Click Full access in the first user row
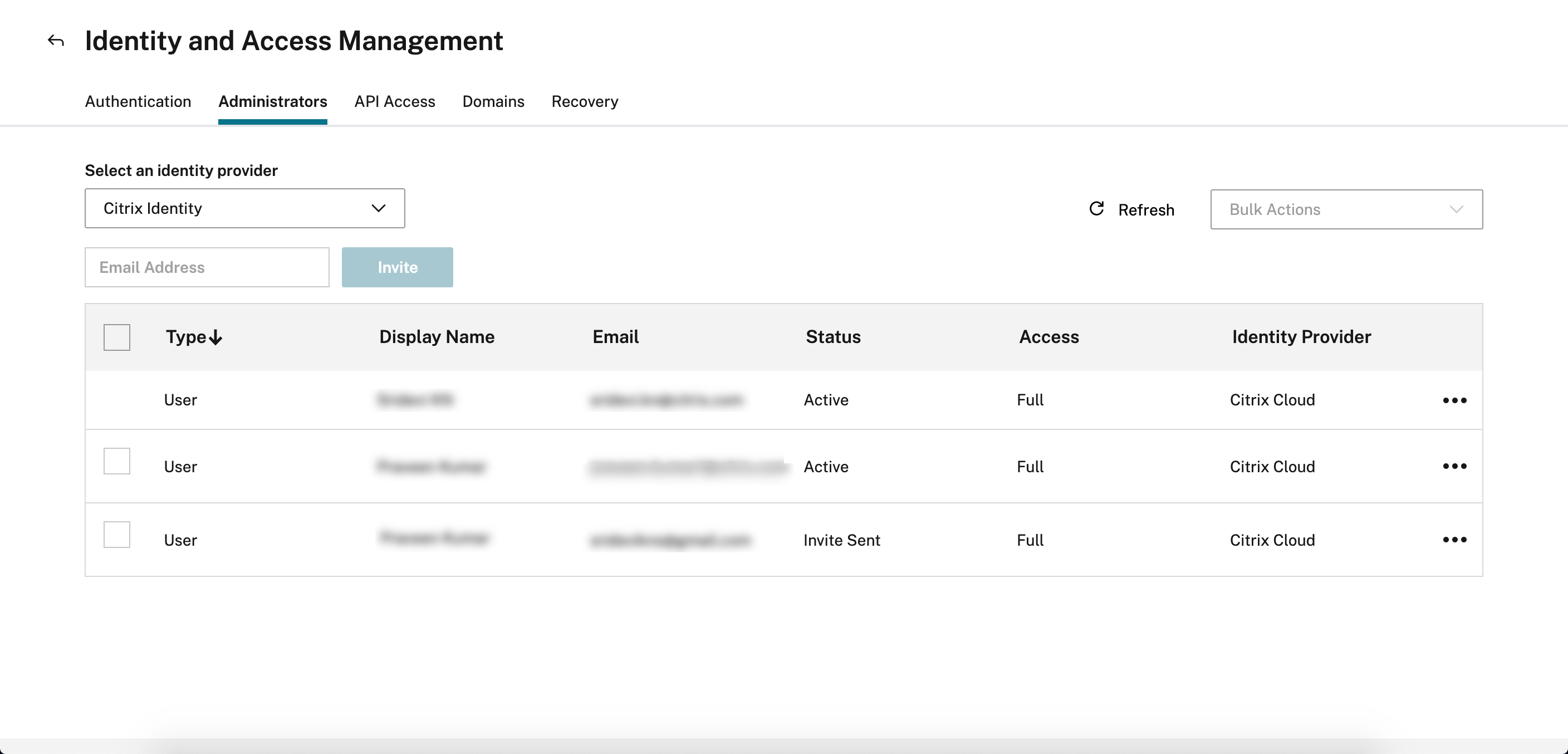 [1030, 400]
